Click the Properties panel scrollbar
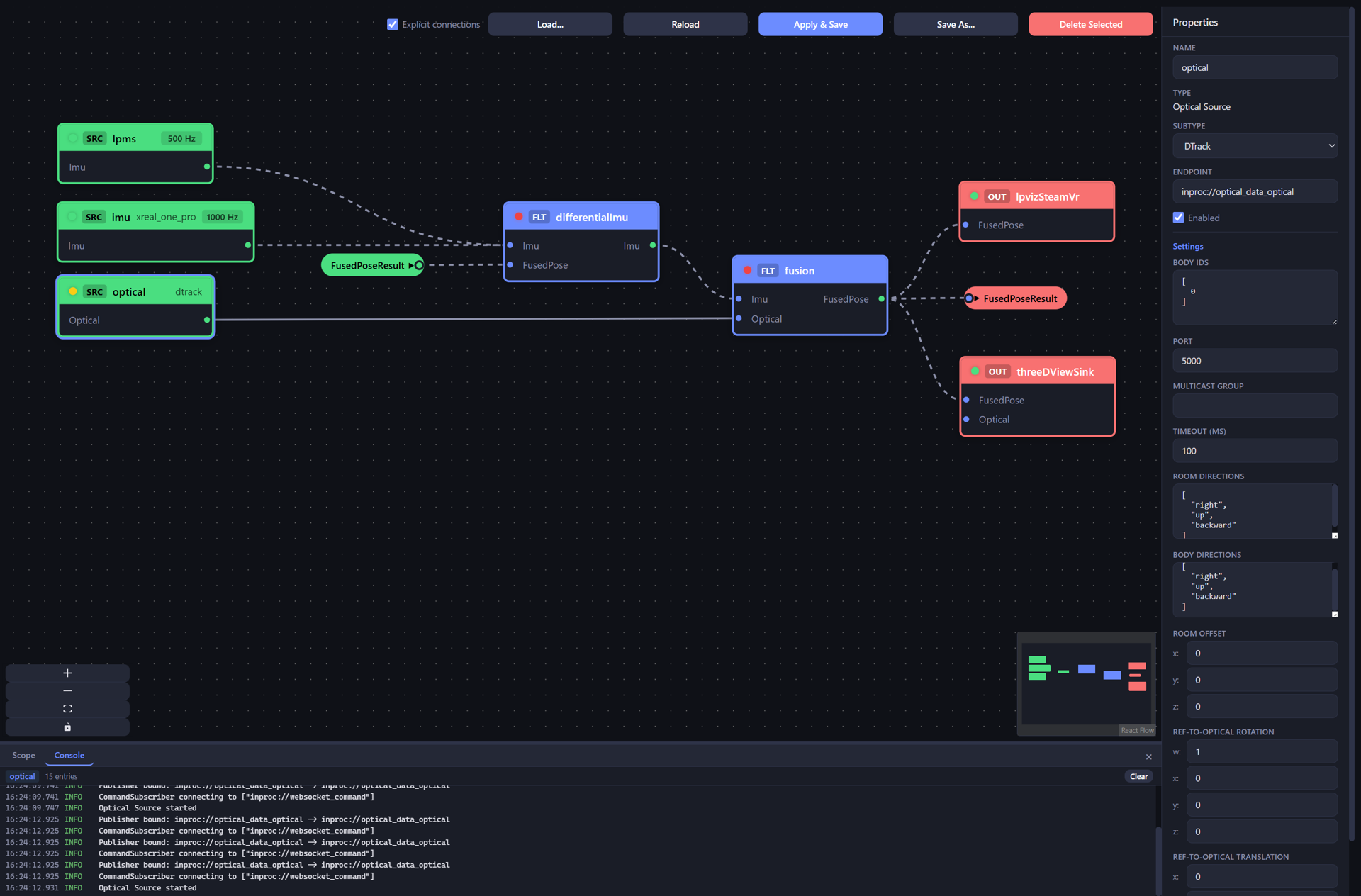The image size is (1361, 896). pos(1351,425)
